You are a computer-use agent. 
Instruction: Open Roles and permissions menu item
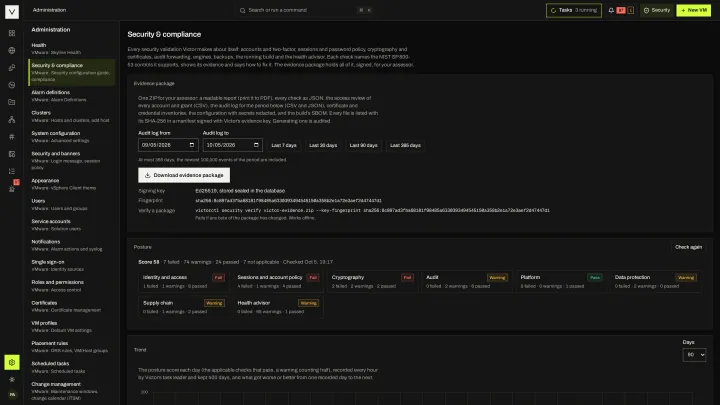pyautogui.click(x=71, y=286)
